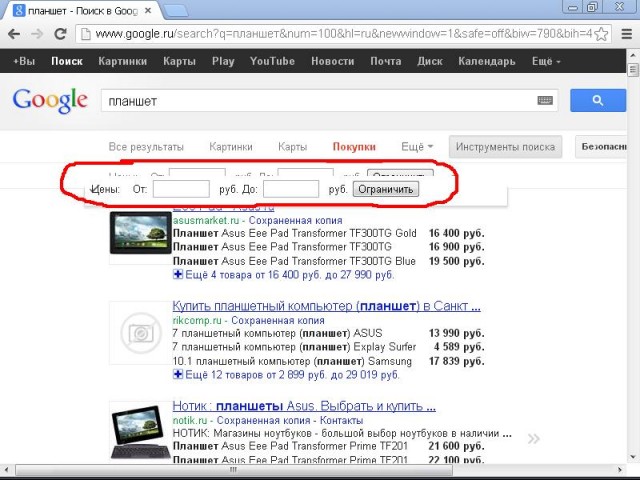Image resolution: width=640 pixels, height=480 pixels.
Task: Open the "Ещё" dropdown below the search box
Action: pyautogui.click(x=416, y=147)
